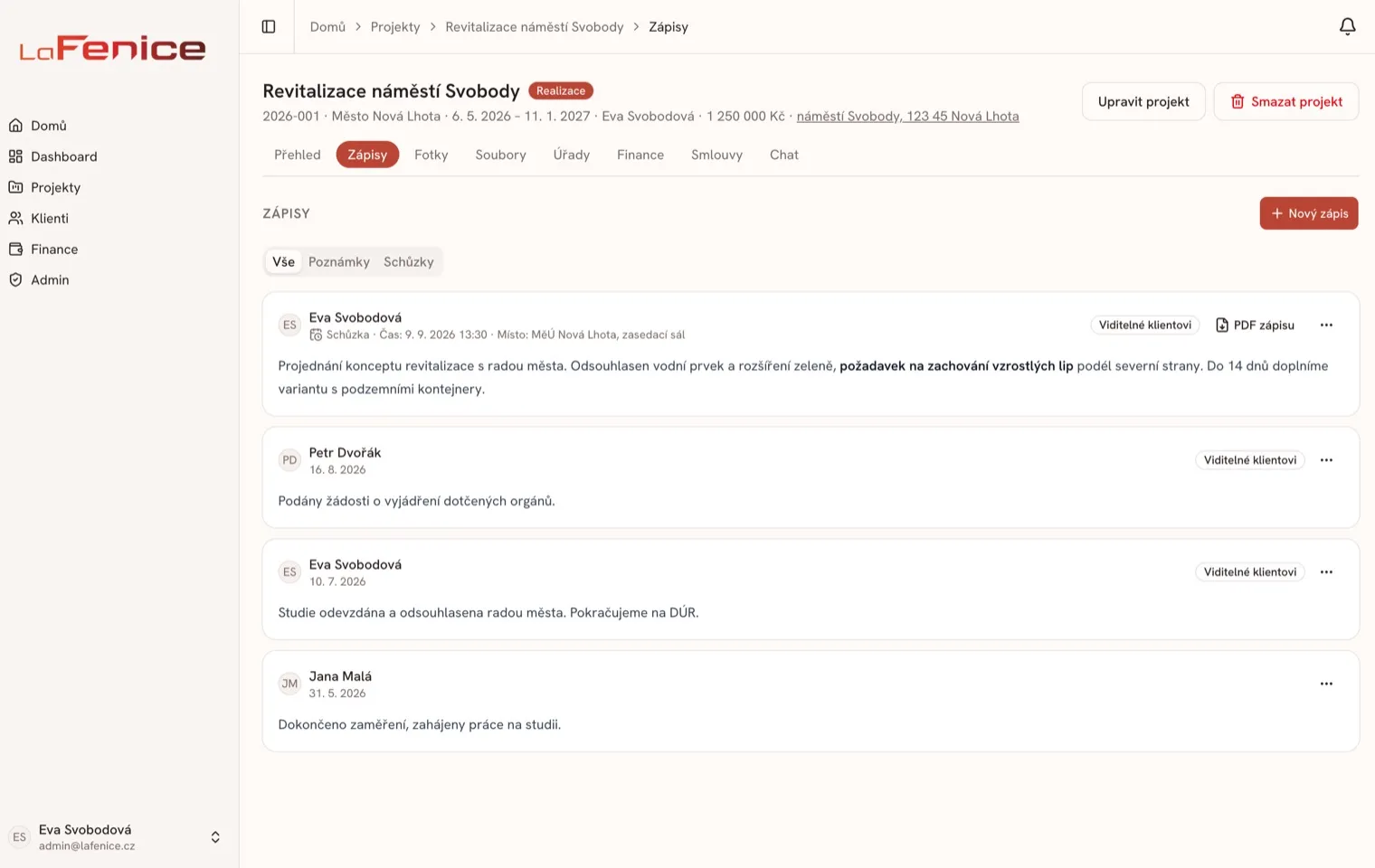Open Finance in the sidebar
Viewport: 1375px width, 868px height.
(119, 249)
